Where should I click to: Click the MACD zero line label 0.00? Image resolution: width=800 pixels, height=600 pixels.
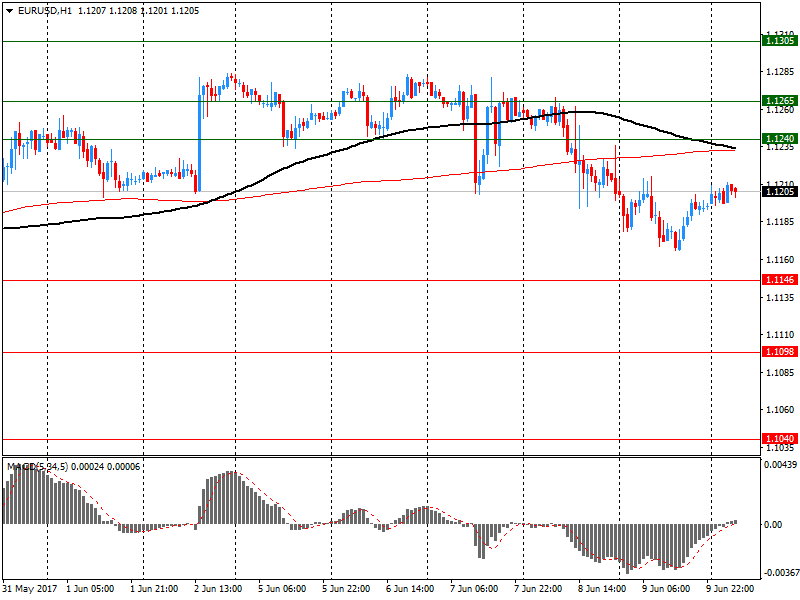pyautogui.click(x=775, y=524)
